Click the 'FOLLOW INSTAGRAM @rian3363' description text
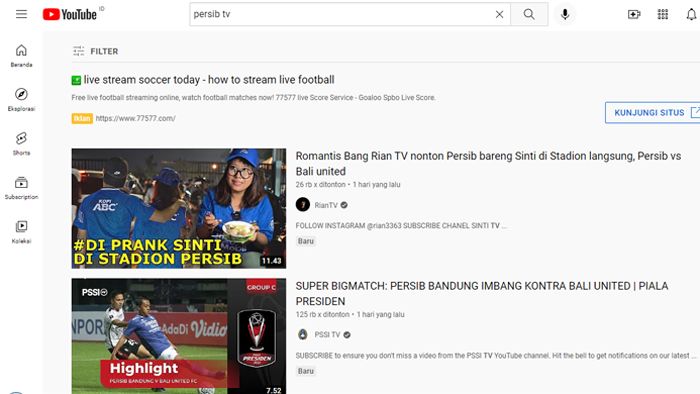Screen dimensions: 700x394 click(x=401, y=226)
